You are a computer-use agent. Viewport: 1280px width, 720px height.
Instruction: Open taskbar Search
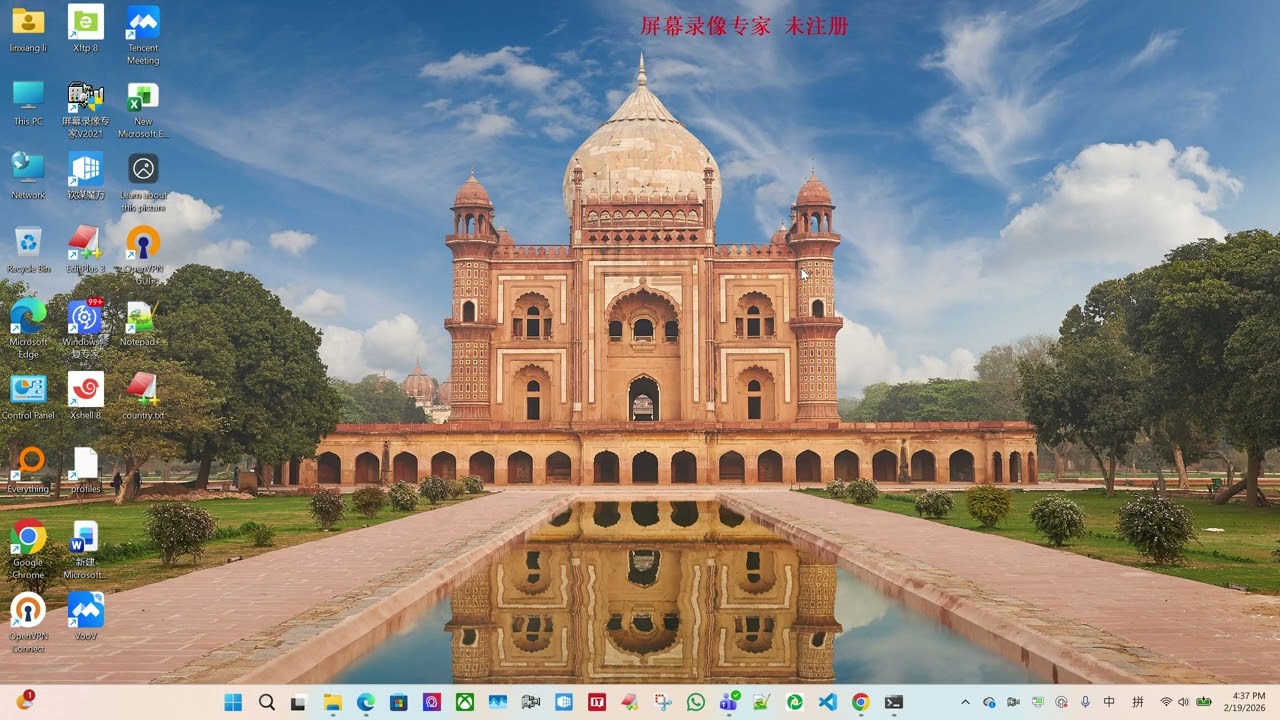(266, 702)
